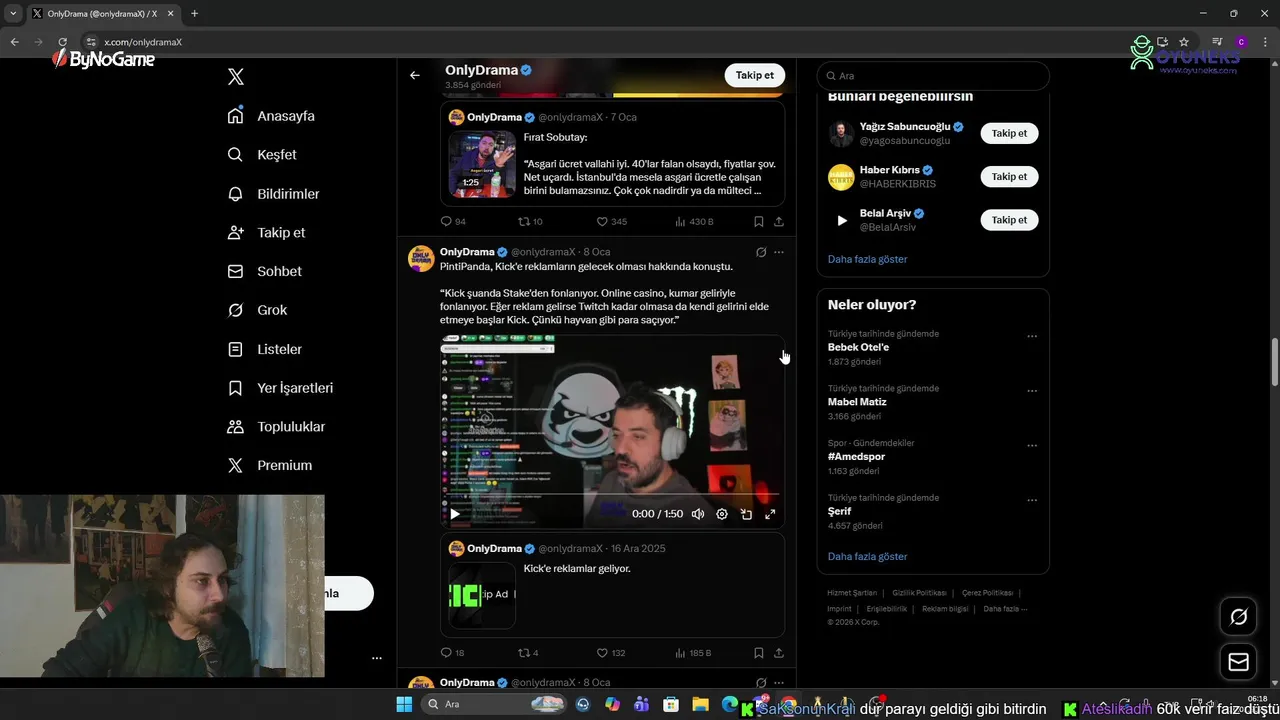1280x720 pixels.
Task: Open Bildirimler in sidebar
Action: (x=273, y=194)
